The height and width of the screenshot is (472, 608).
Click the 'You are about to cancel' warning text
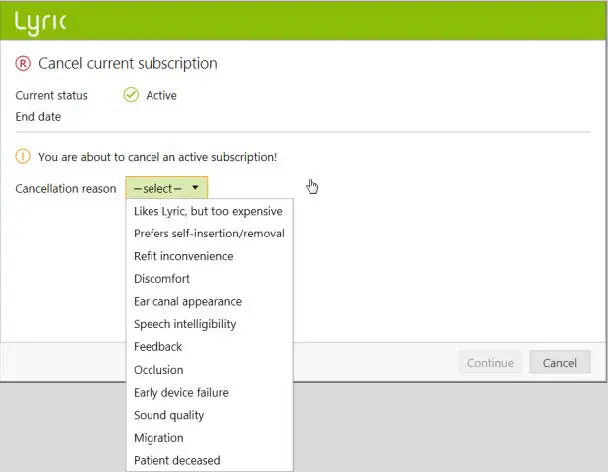[x=157, y=157]
